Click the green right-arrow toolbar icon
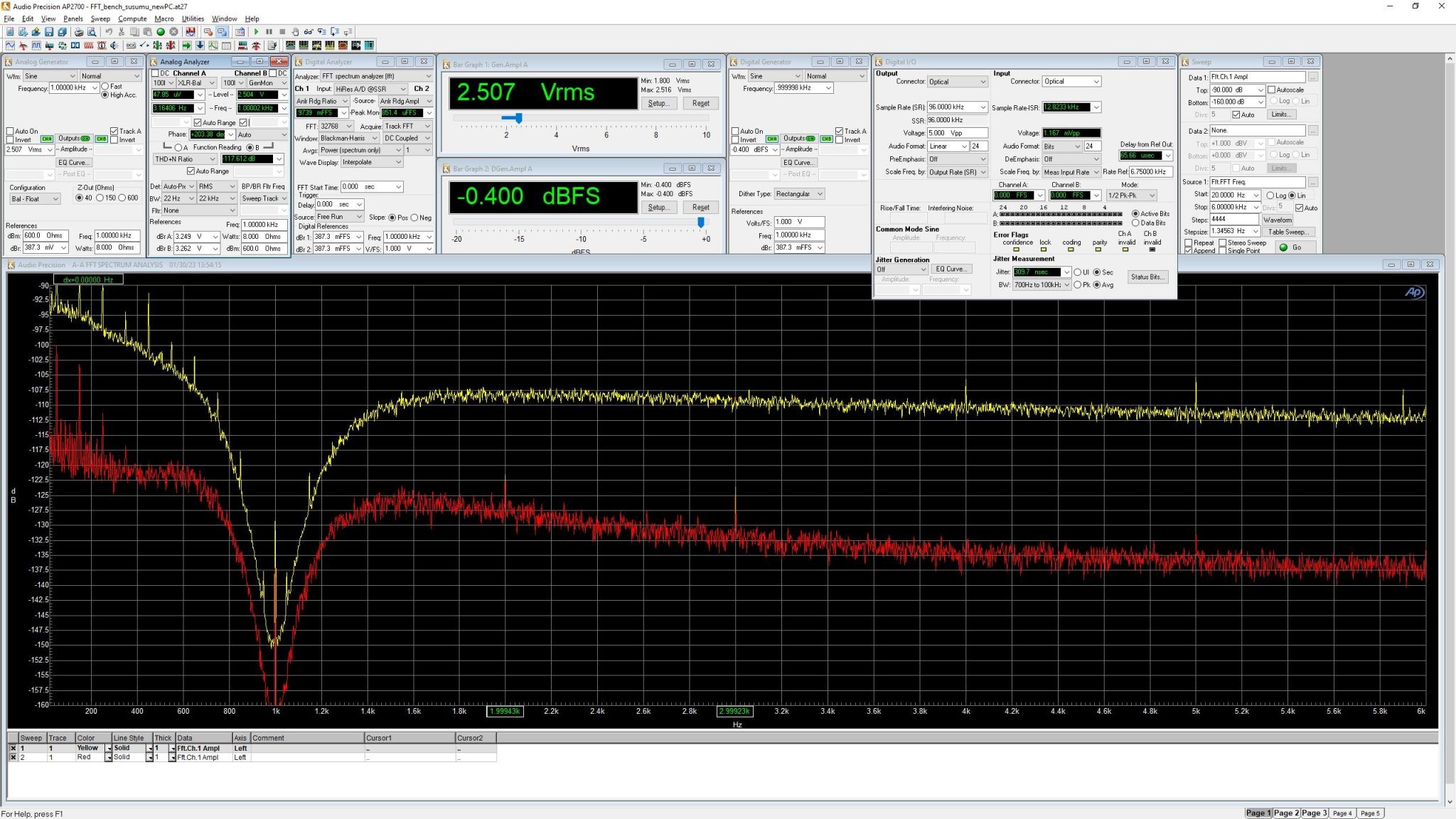Image resolution: width=1456 pixels, height=819 pixels. point(187,45)
